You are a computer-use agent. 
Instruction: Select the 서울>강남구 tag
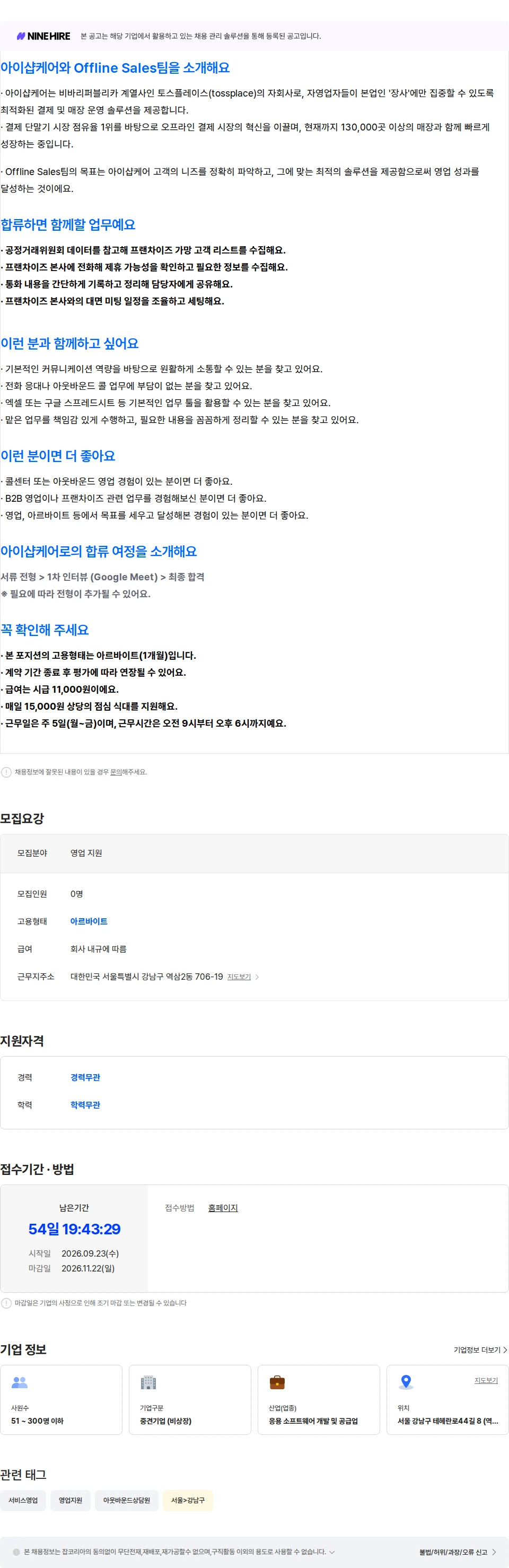(188, 1501)
